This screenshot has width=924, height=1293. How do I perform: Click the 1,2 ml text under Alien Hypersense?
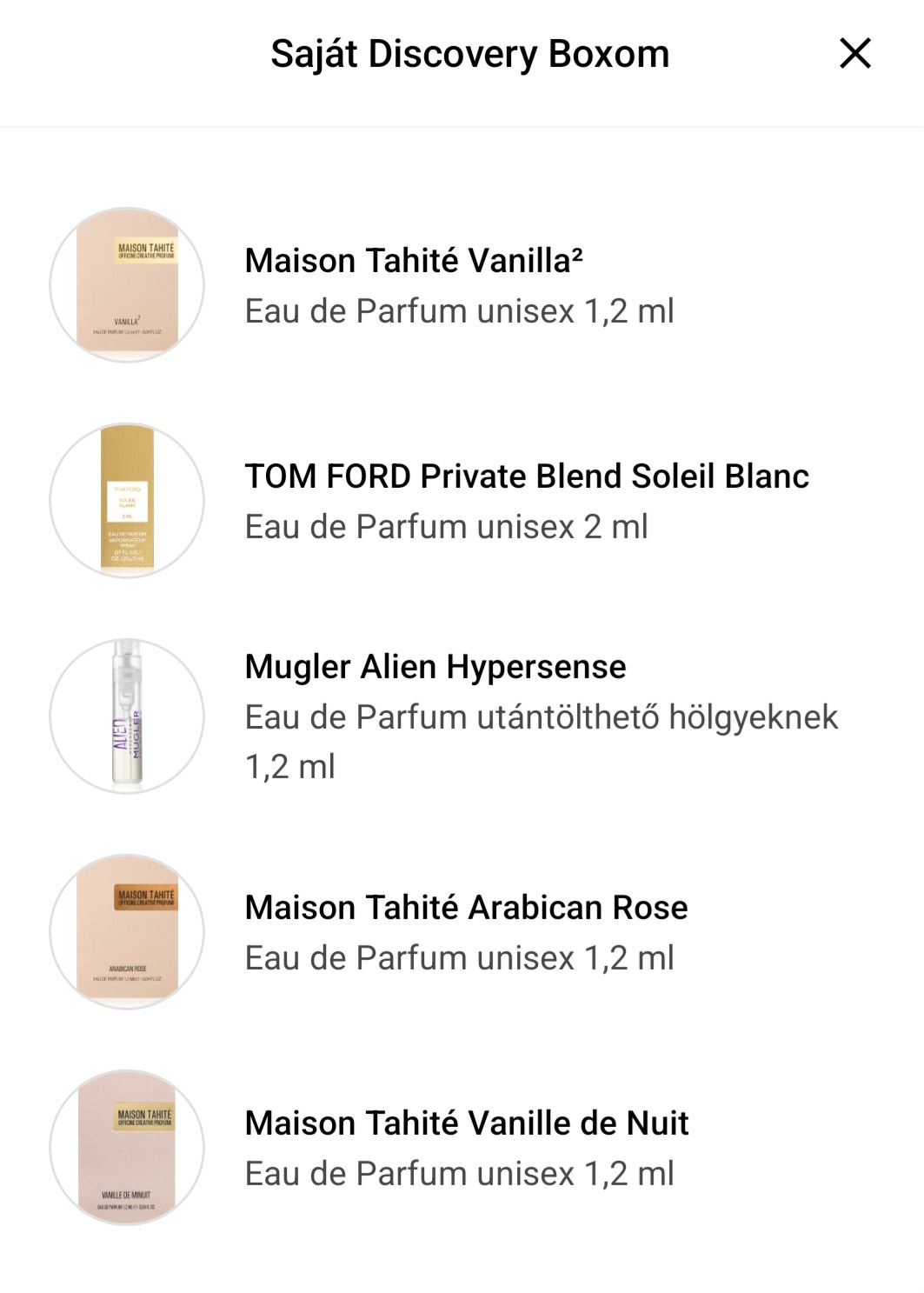pos(290,766)
